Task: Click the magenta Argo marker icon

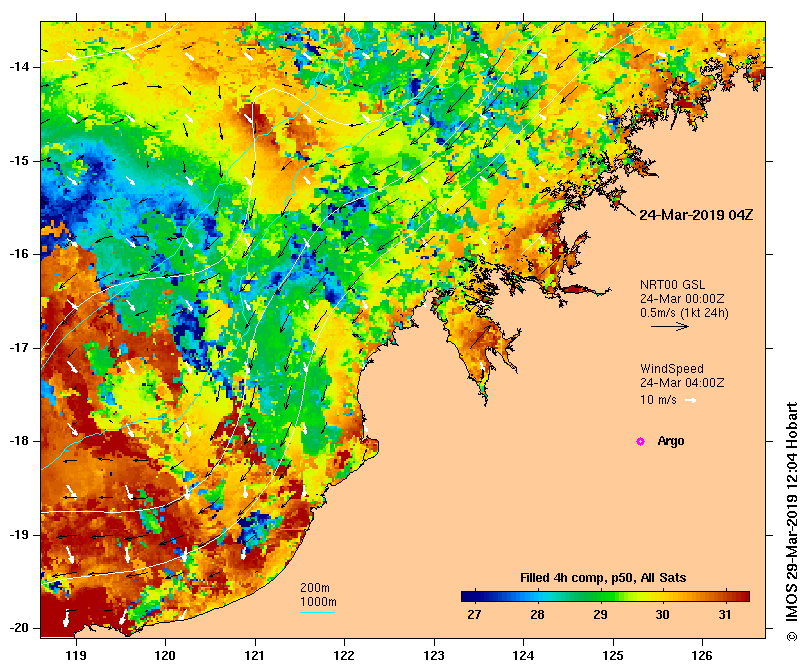Action: [640, 441]
